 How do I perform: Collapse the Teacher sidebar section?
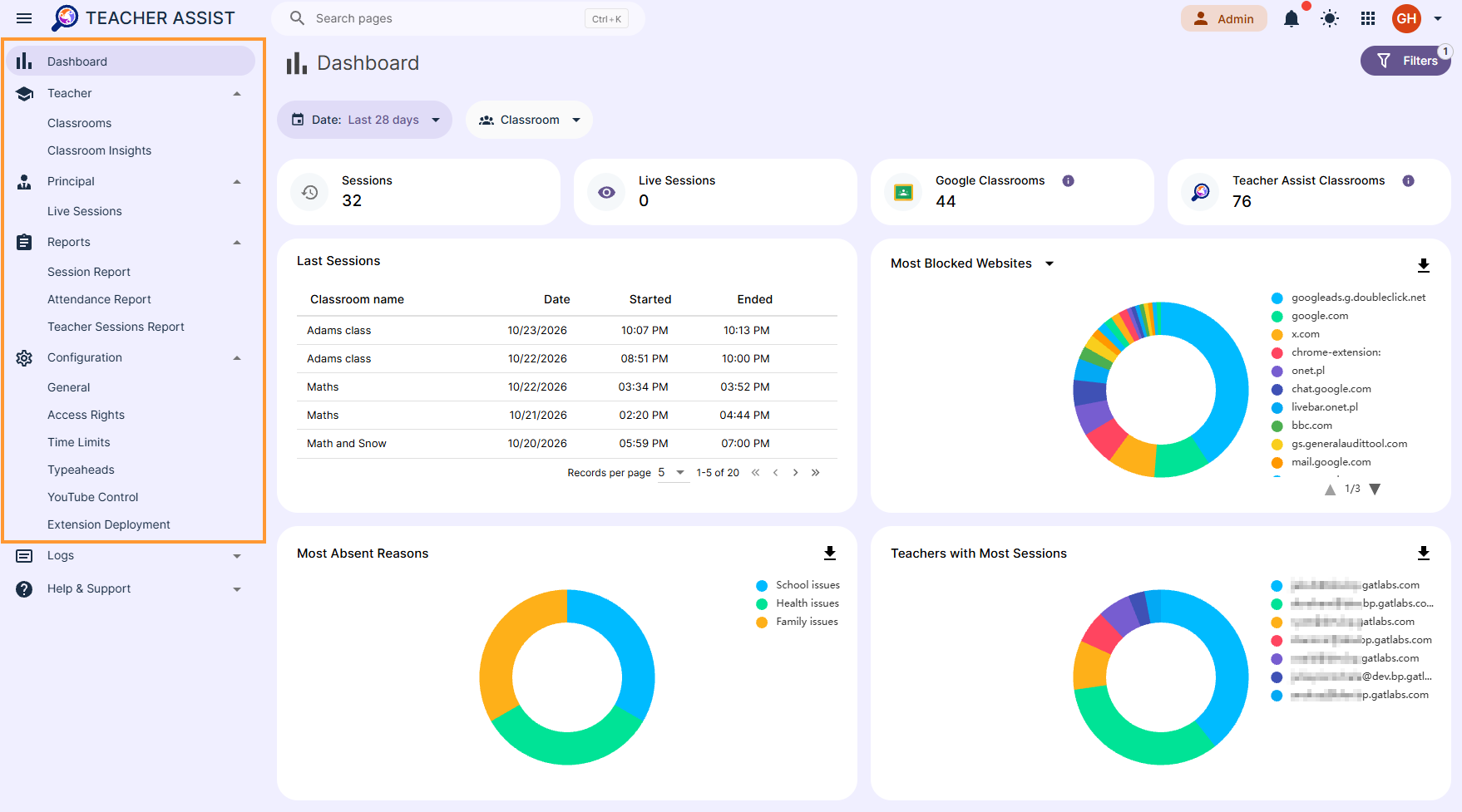click(237, 94)
